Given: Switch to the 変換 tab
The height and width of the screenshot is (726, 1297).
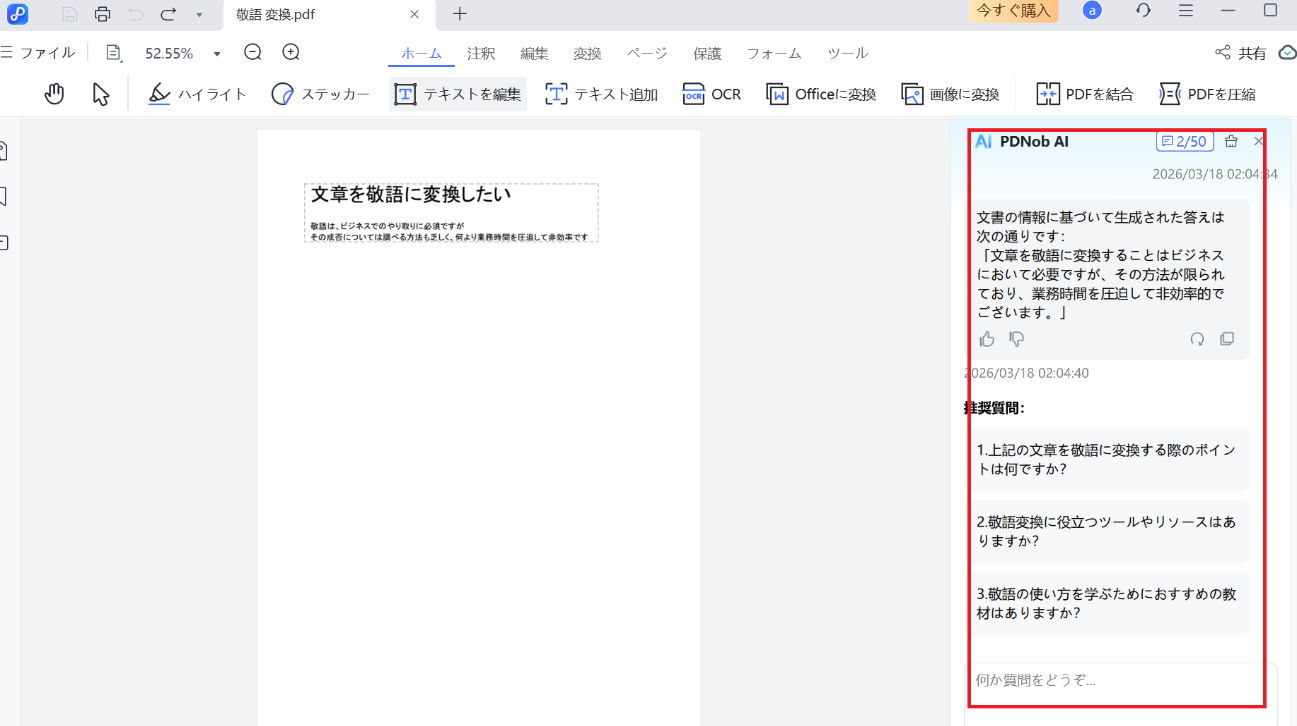Looking at the screenshot, I should pyautogui.click(x=587, y=53).
